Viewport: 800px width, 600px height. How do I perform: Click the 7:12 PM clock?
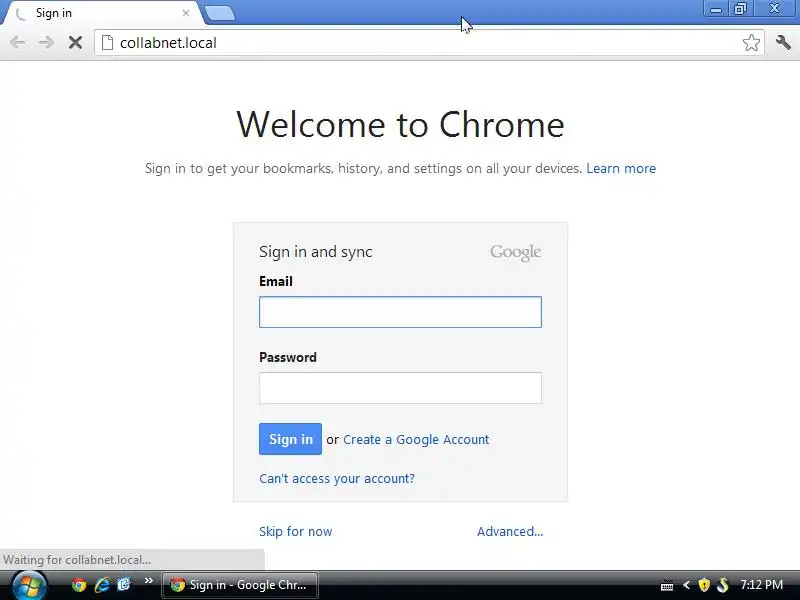pyautogui.click(x=761, y=585)
